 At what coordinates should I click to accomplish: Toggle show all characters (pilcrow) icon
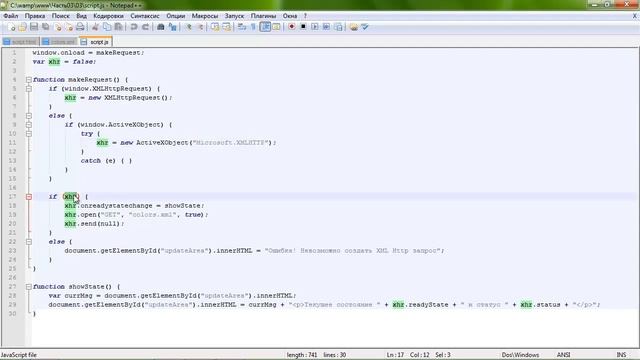(x=253, y=27)
